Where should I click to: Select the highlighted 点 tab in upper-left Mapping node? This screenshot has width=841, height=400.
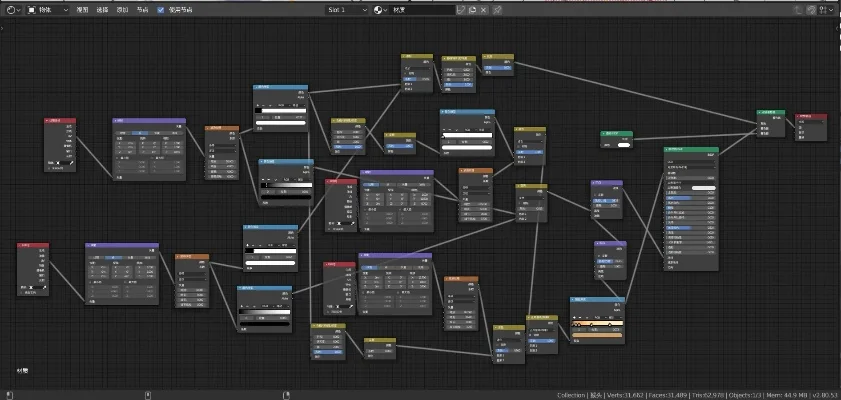pyautogui.click(x=140, y=133)
